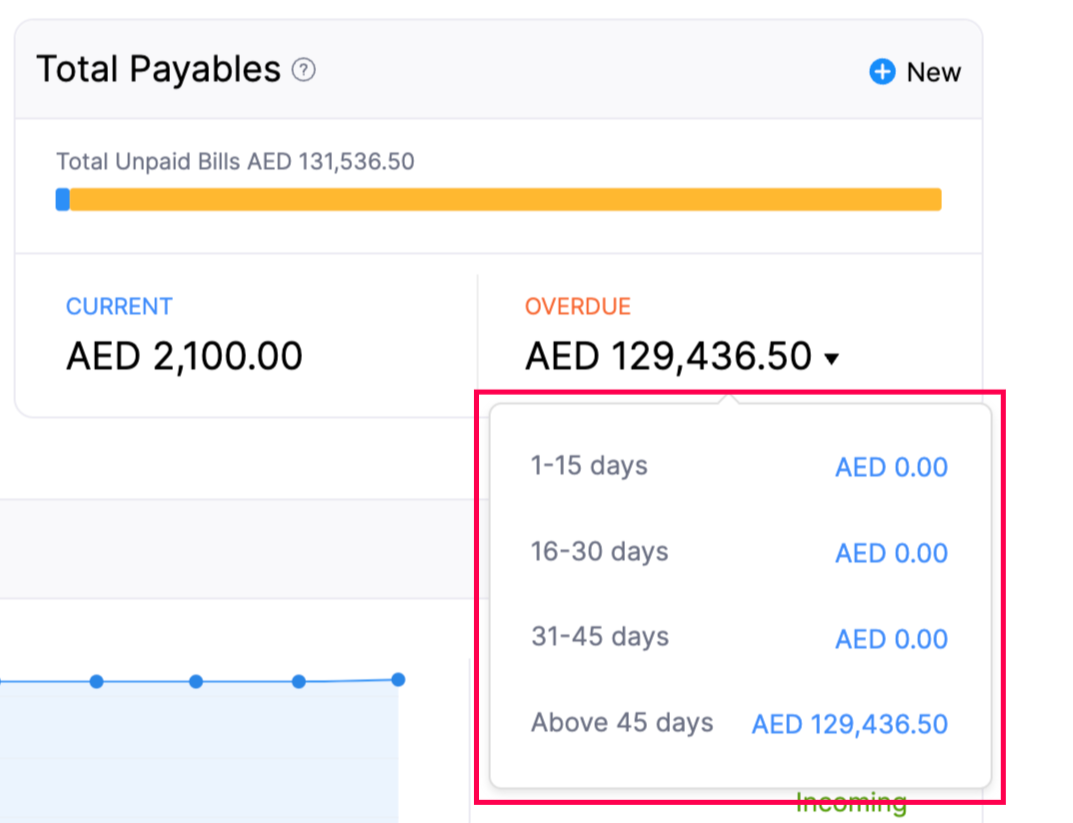Select the 1-15 days overdue row
The image size is (1073, 823).
589,466
